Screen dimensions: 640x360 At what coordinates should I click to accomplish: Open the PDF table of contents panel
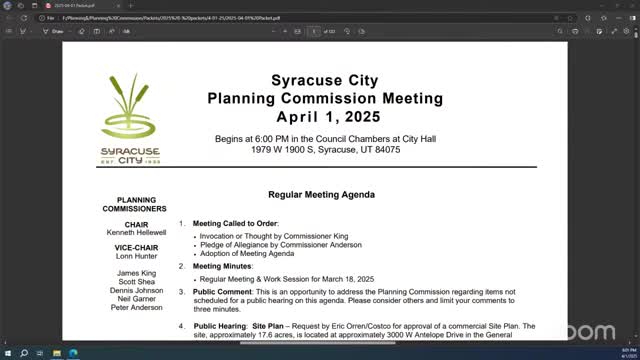[9, 31]
